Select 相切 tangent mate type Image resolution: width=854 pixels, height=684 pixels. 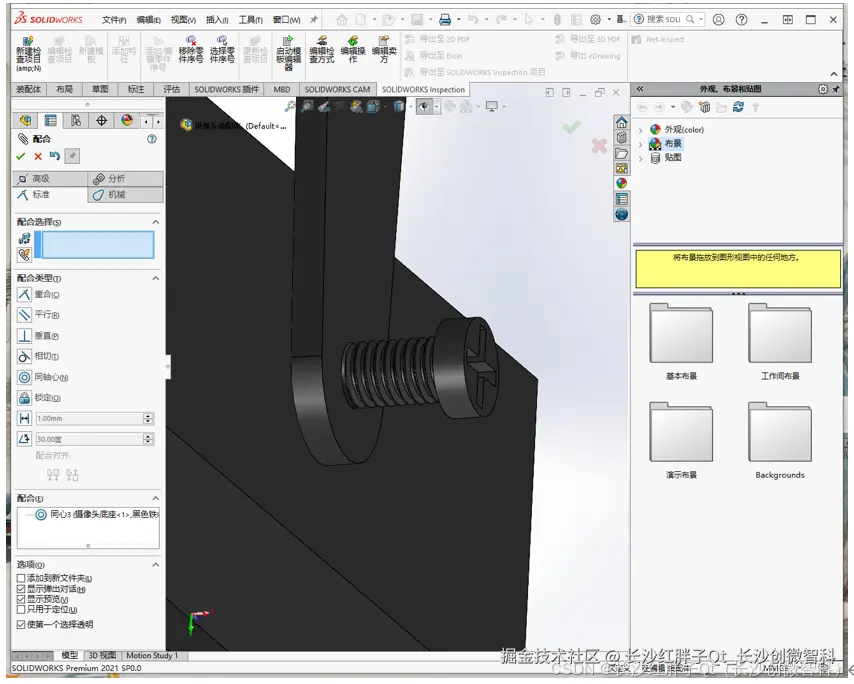pyautogui.click(x=25, y=356)
